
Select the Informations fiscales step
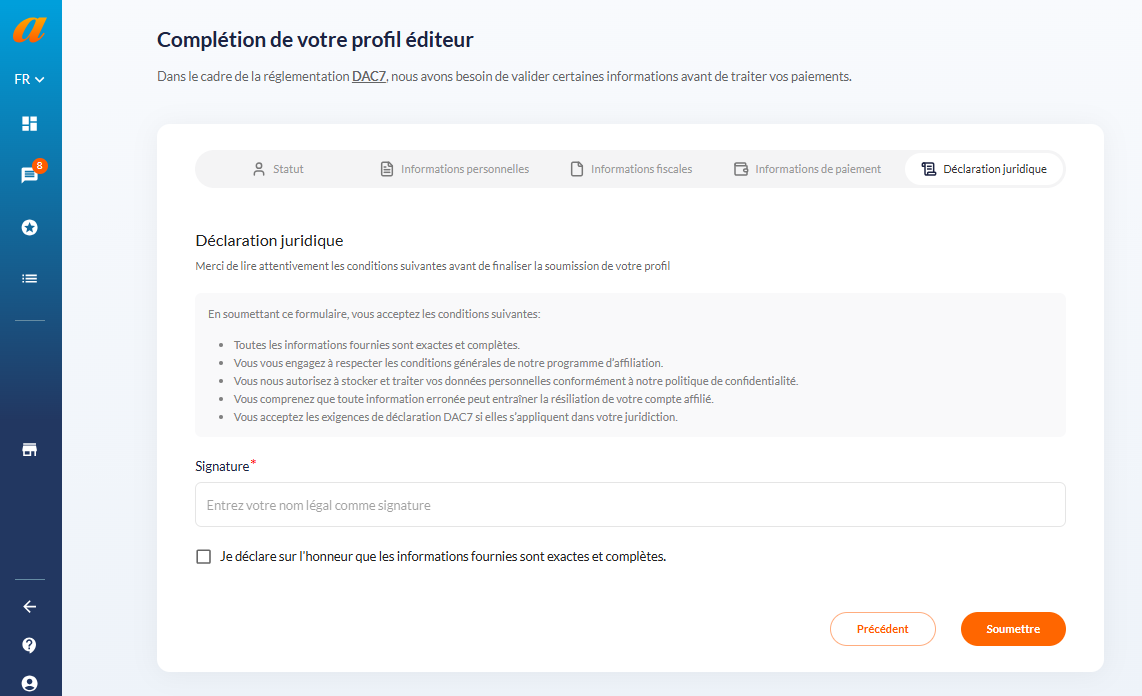tap(631, 169)
